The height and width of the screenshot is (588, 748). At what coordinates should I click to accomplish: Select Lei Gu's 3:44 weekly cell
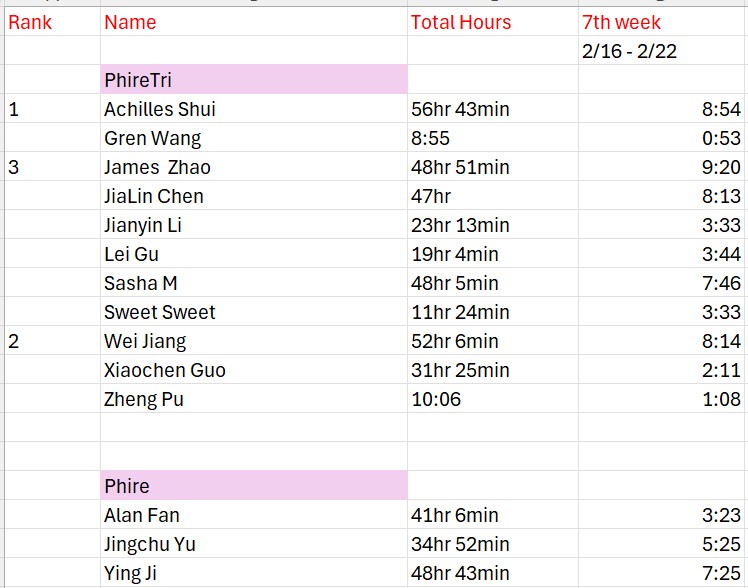[x=662, y=254]
